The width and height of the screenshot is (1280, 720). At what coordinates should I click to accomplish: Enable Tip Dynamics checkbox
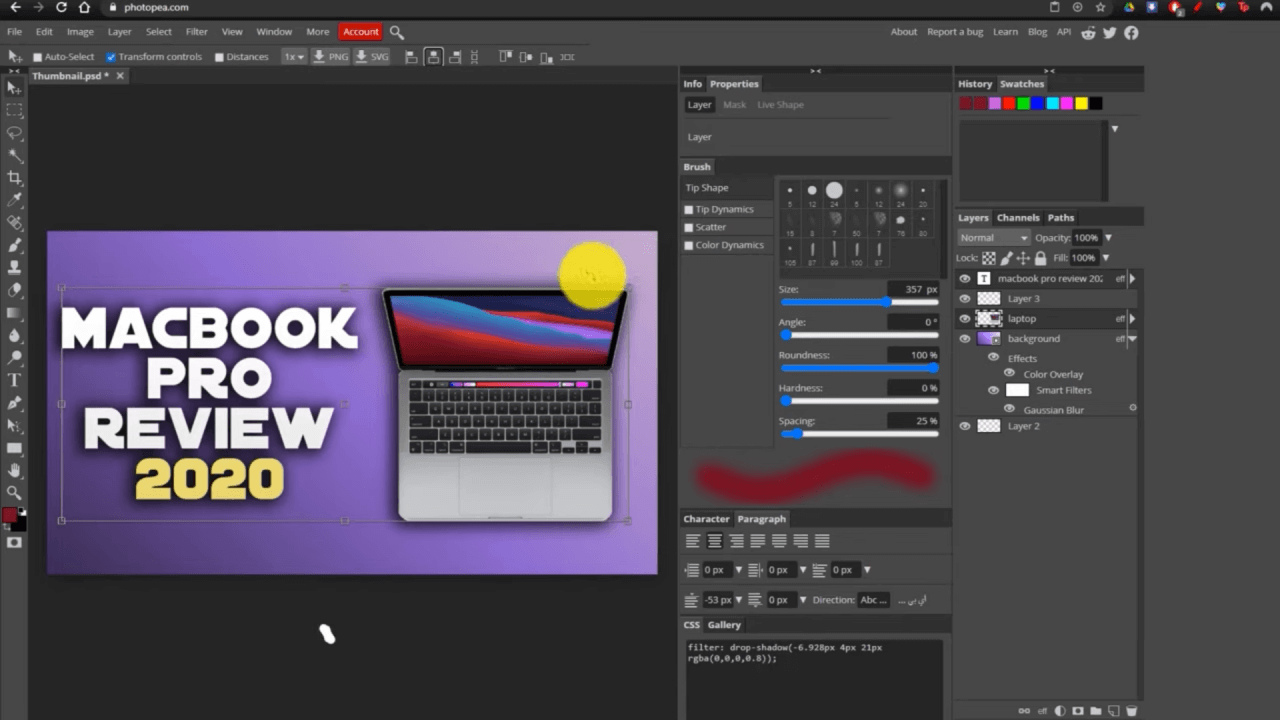point(688,210)
